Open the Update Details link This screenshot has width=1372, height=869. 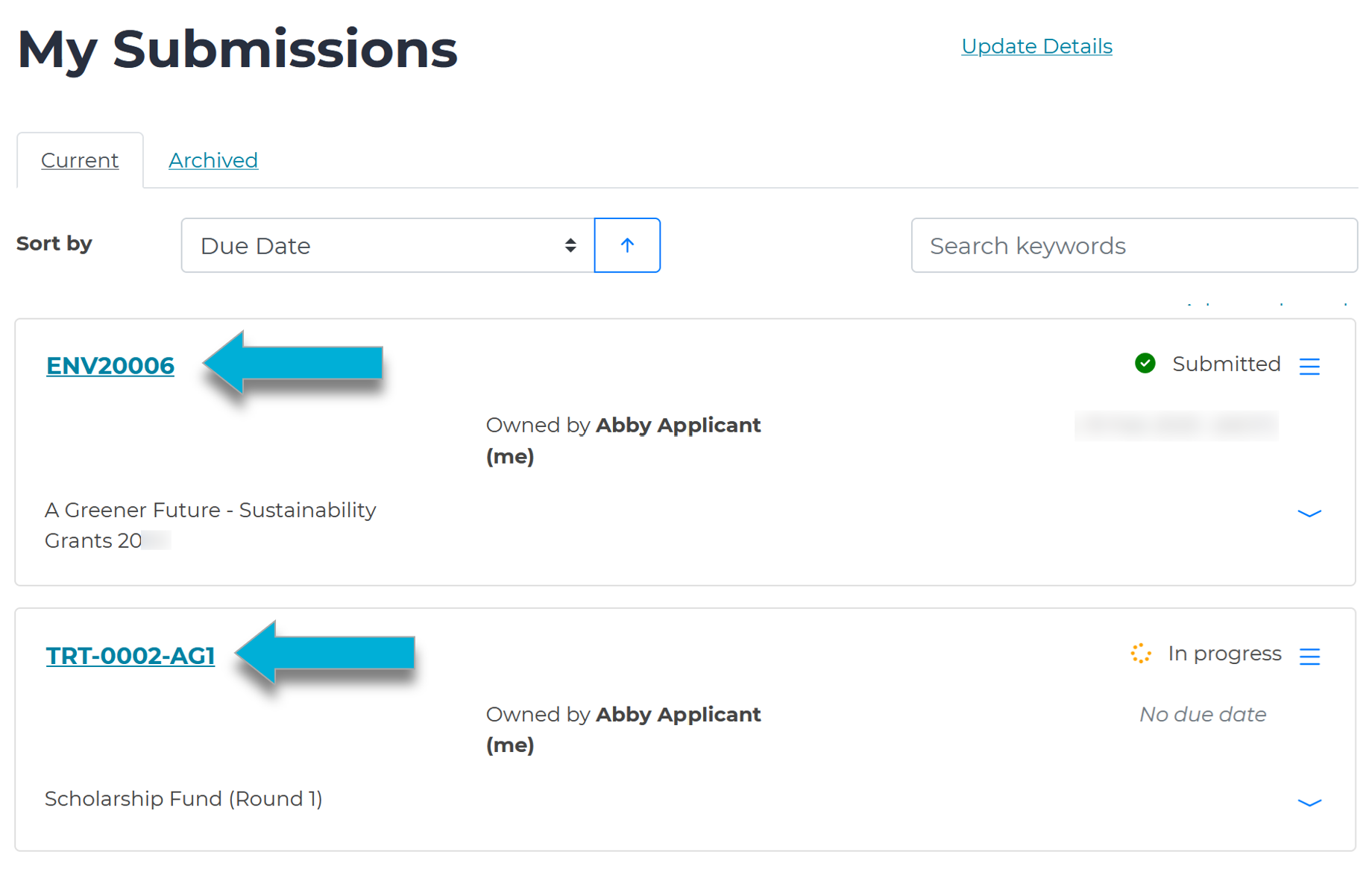click(1036, 45)
